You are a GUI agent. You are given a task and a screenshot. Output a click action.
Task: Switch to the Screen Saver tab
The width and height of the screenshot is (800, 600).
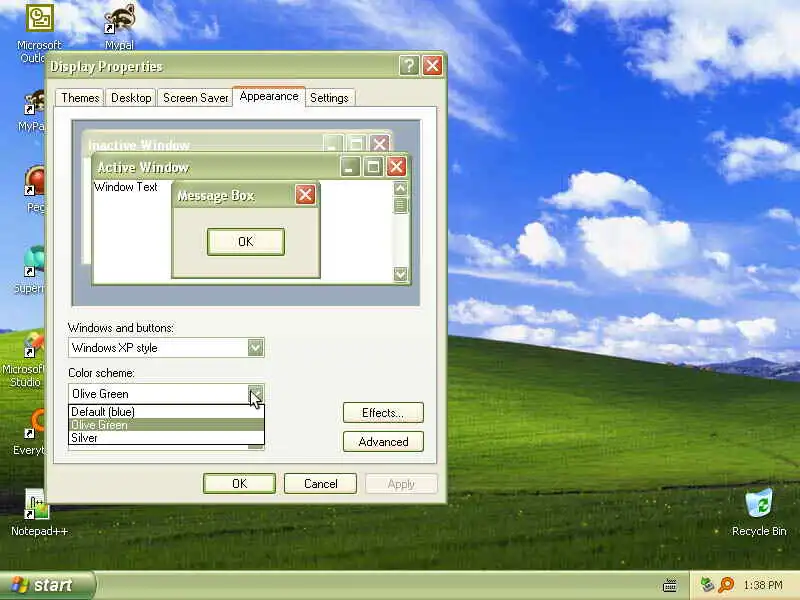pyautogui.click(x=195, y=97)
